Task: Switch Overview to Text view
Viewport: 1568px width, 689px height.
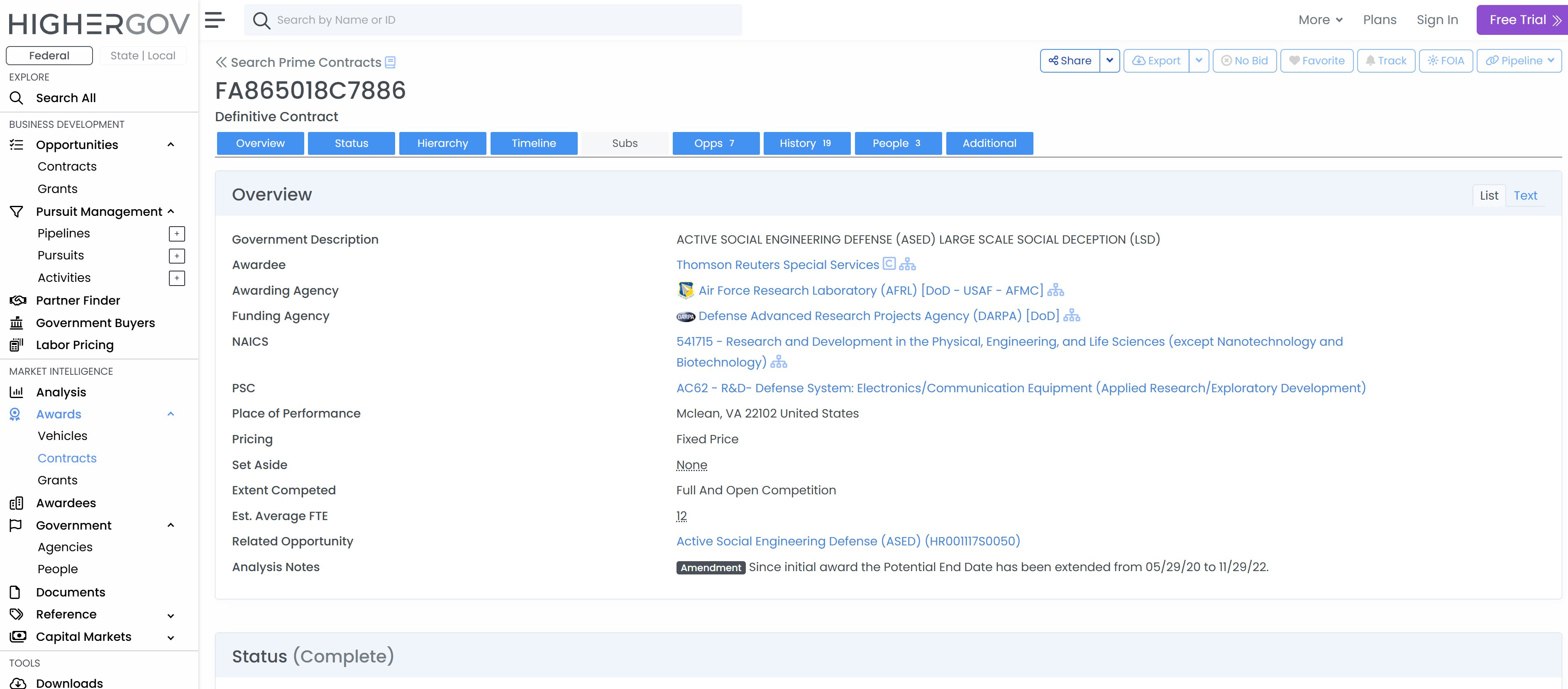Action: pos(1525,195)
